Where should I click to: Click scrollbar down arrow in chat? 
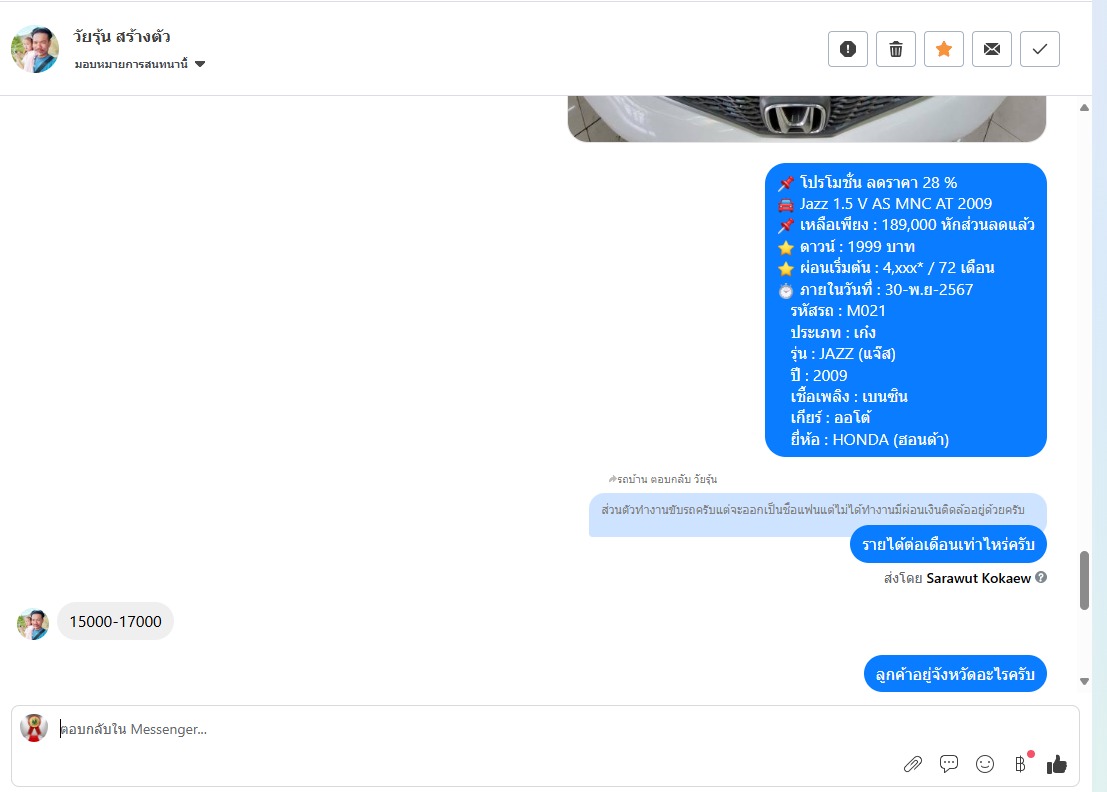click(x=1084, y=681)
